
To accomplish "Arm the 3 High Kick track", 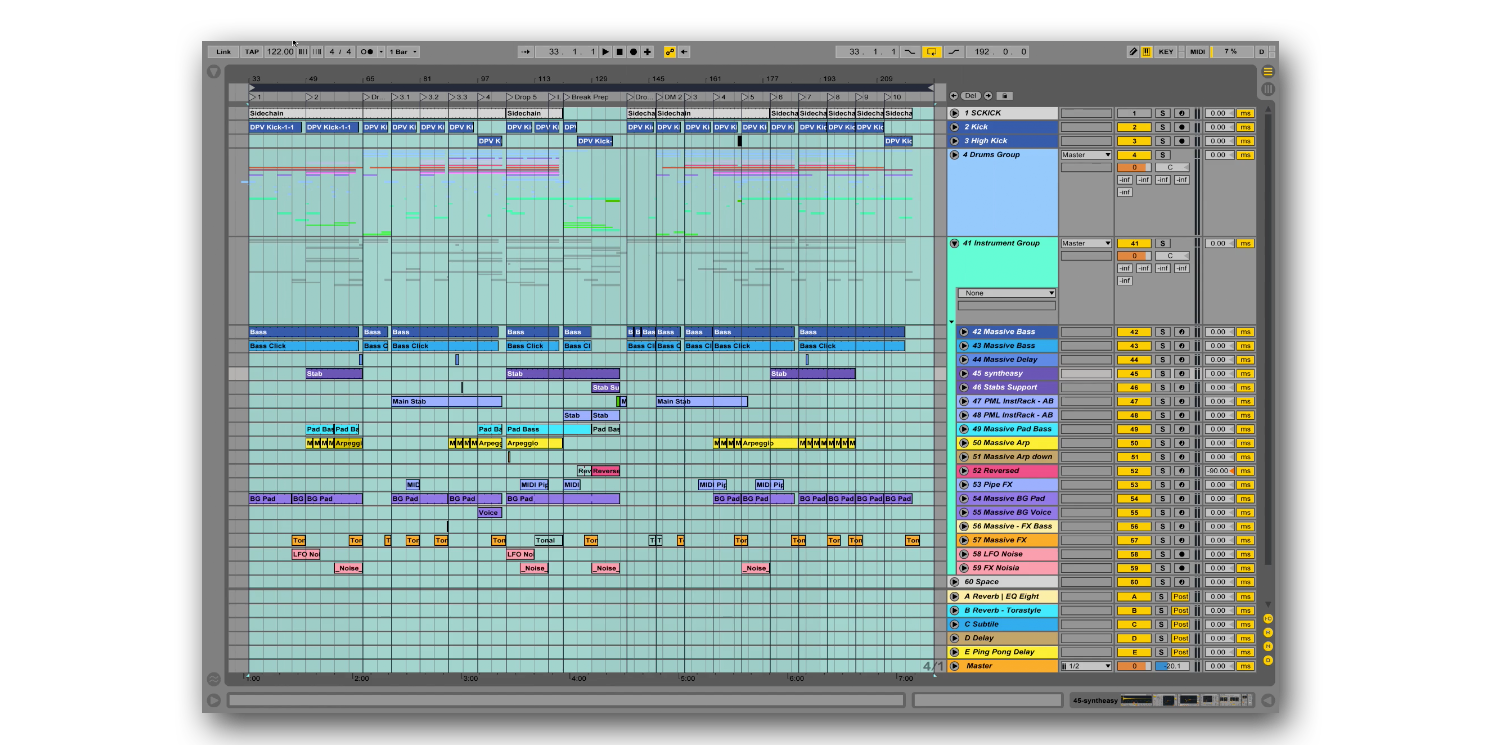I will [1181, 141].
